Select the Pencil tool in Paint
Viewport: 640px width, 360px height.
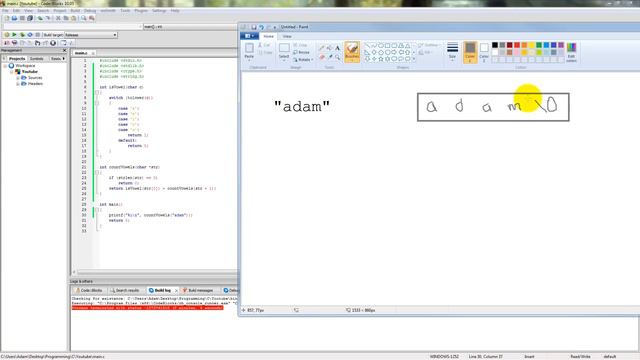pos(322,48)
